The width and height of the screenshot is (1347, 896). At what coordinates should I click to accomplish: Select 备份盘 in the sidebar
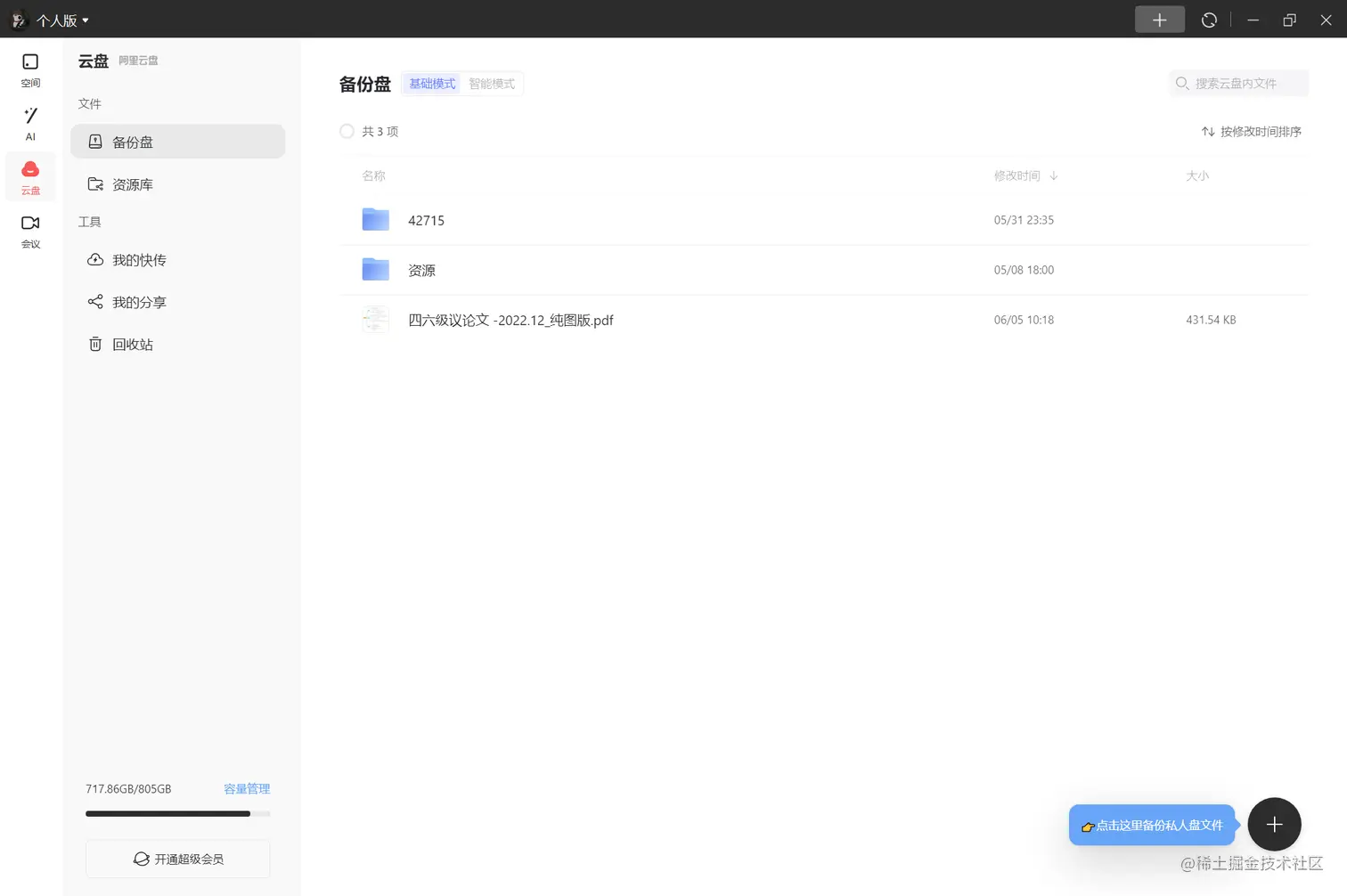point(178,142)
